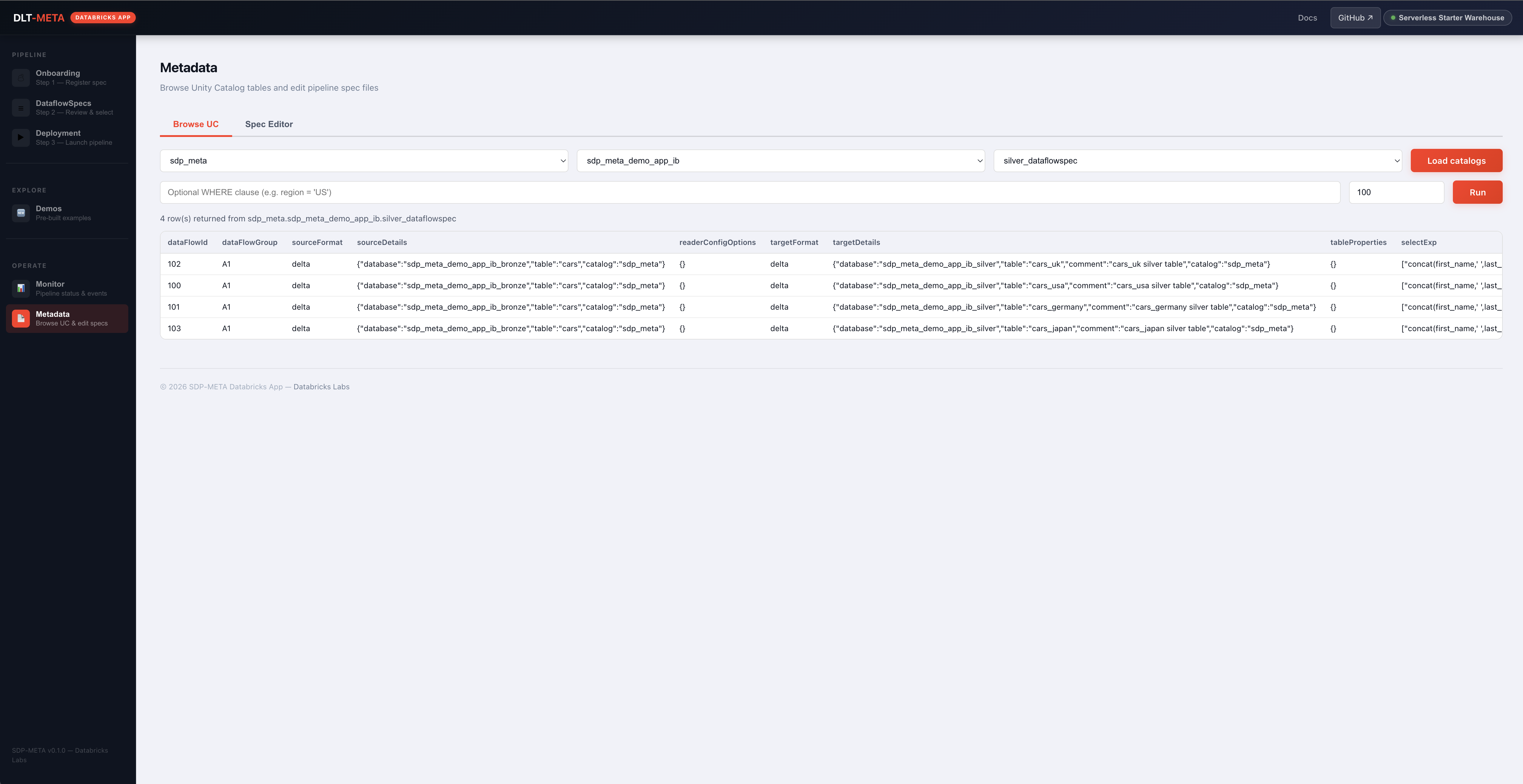Click the Load catalogs button
The height and width of the screenshot is (784, 1523).
pos(1456,161)
